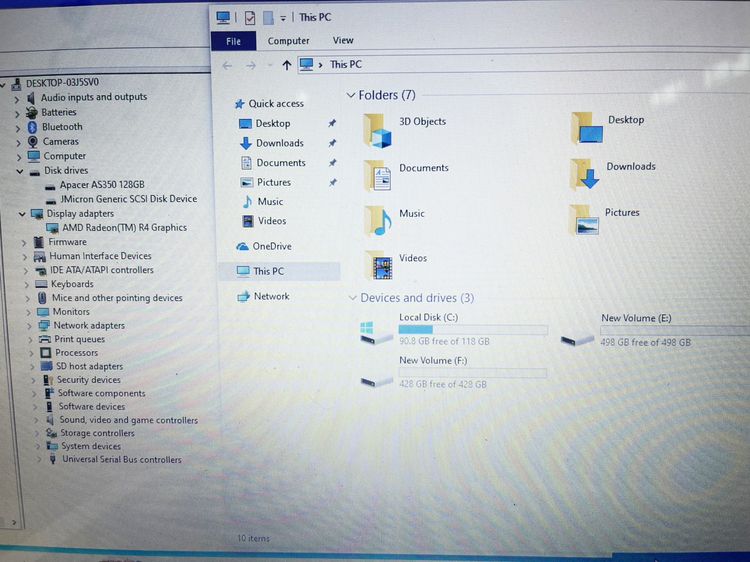Image resolution: width=750 pixels, height=562 pixels.
Task: Expand the Firmware node
Action: point(24,242)
